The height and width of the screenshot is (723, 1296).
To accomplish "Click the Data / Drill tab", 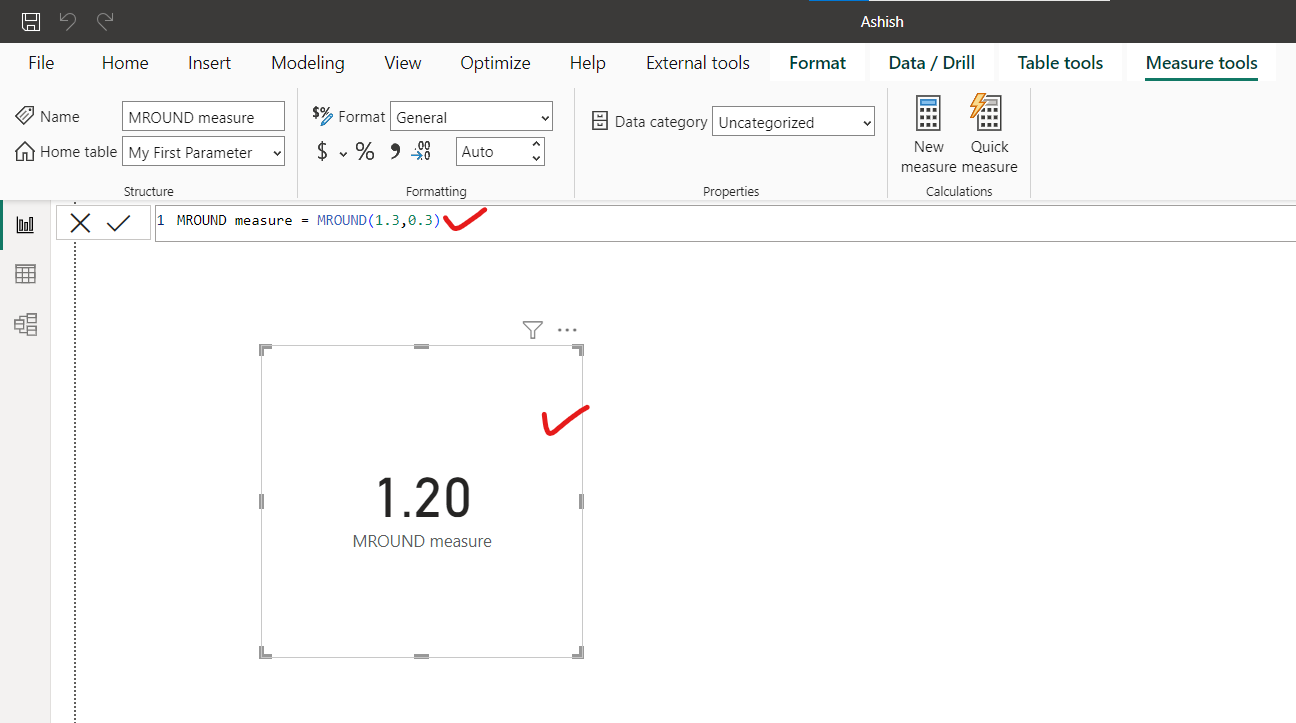I will pyautogui.click(x=931, y=62).
